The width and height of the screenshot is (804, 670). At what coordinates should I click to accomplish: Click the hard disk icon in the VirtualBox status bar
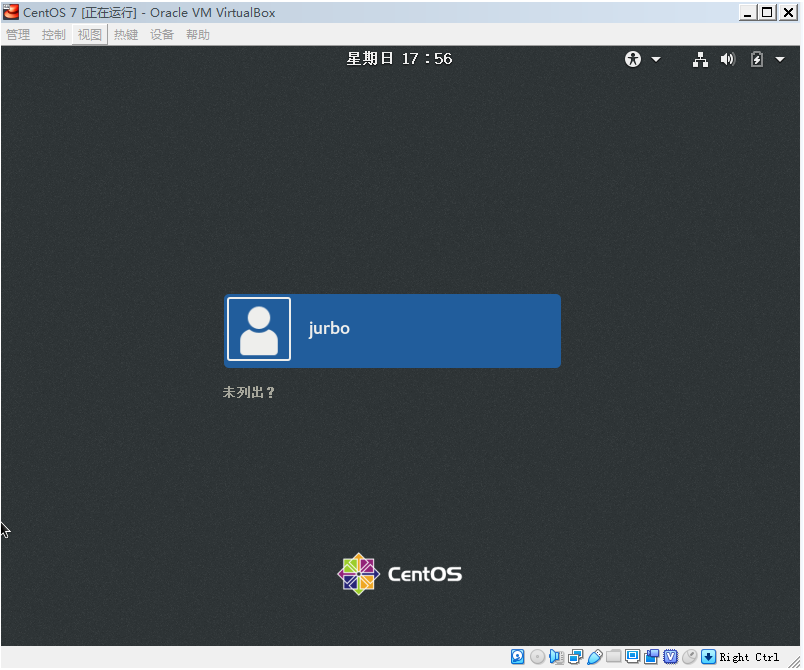(x=517, y=657)
